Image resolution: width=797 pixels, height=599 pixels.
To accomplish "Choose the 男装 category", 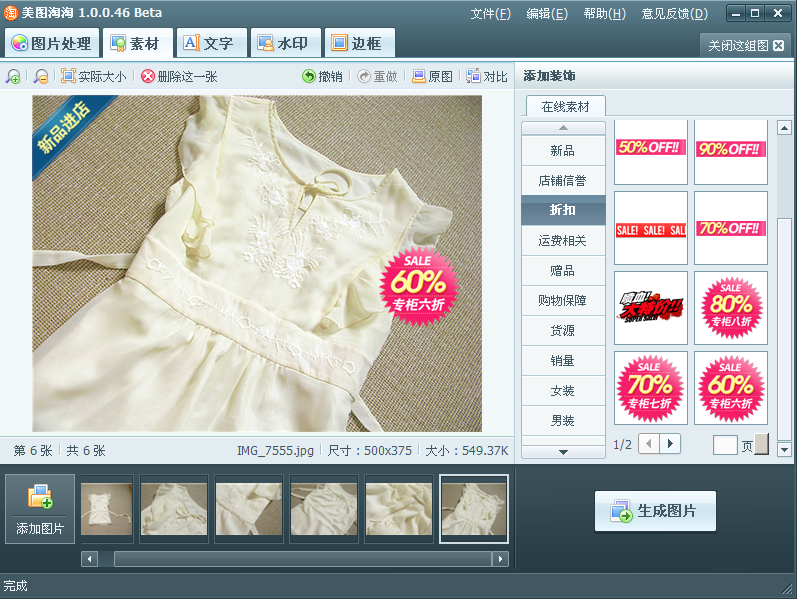I will point(563,421).
